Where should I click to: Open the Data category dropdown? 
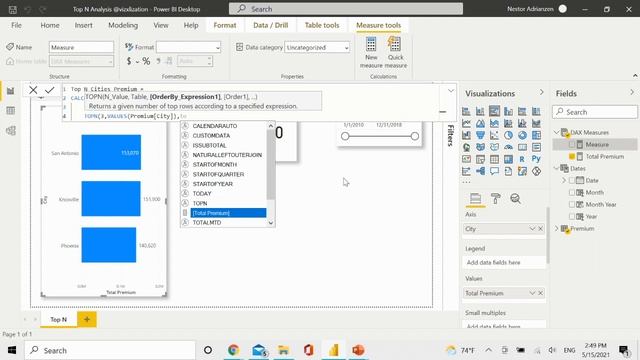317,47
